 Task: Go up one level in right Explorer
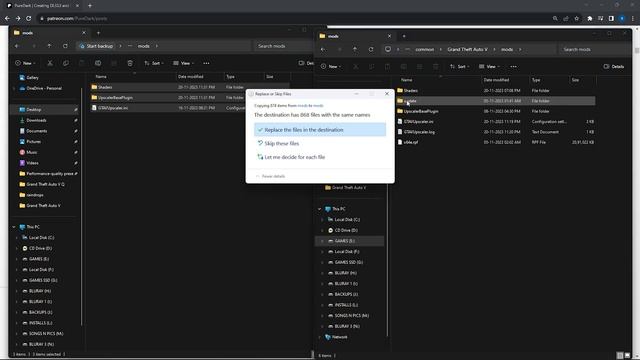point(355,49)
